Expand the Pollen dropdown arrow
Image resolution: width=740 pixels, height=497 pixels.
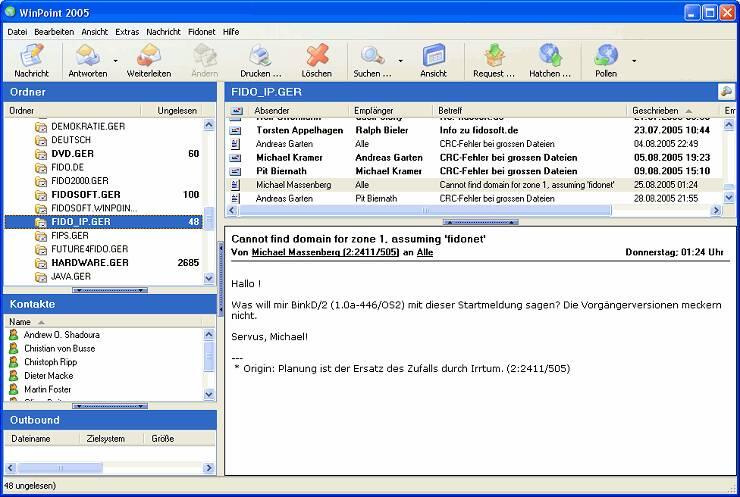point(634,61)
